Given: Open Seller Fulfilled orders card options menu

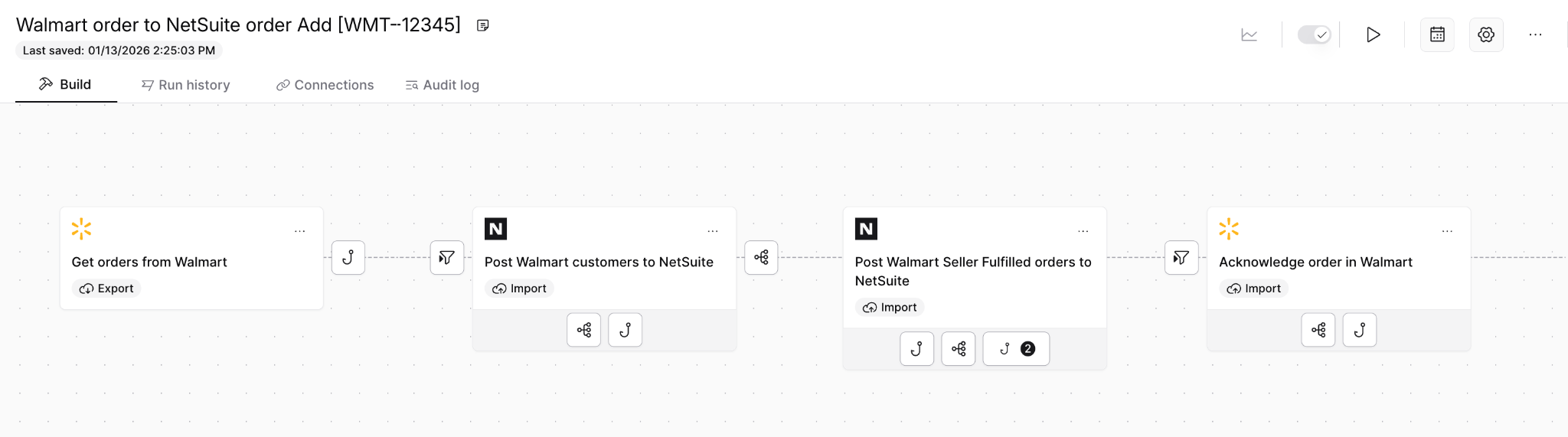Looking at the screenshot, I should 1083,230.
